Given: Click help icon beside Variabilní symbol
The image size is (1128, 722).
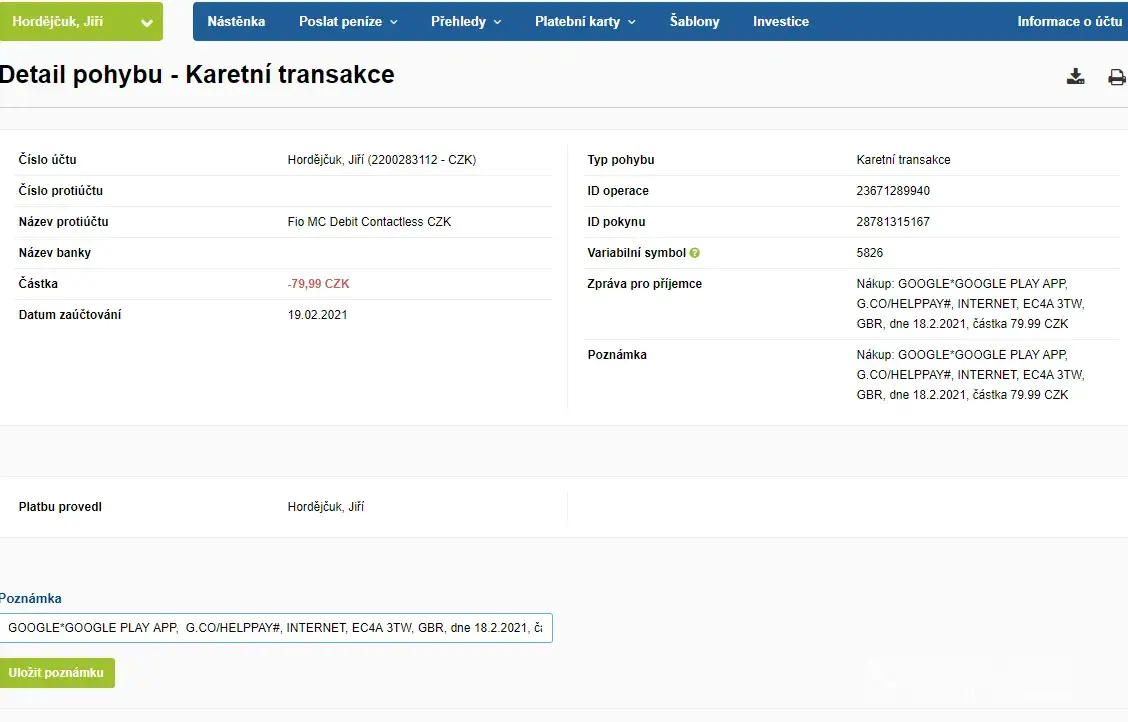Looking at the screenshot, I should (695, 253).
